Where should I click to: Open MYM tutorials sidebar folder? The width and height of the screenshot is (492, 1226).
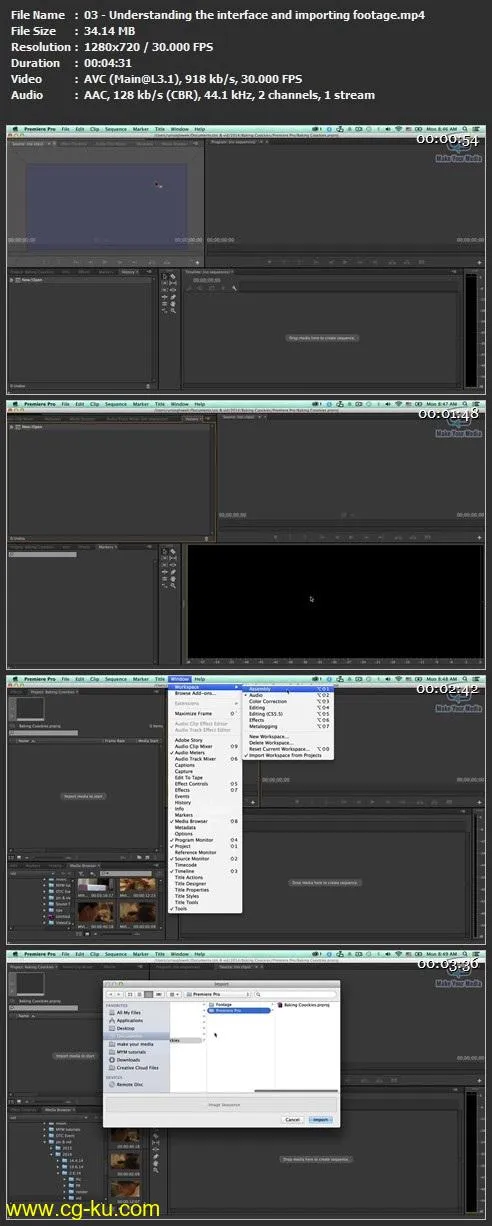click(132, 1052)
